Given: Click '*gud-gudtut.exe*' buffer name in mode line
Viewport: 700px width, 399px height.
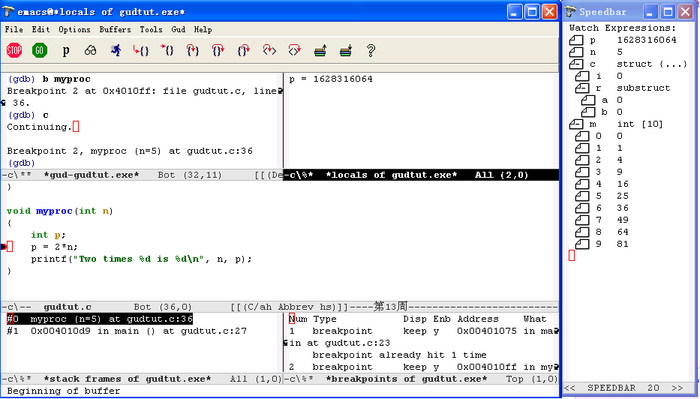Looking at the screenshot, I should point(92,175).
